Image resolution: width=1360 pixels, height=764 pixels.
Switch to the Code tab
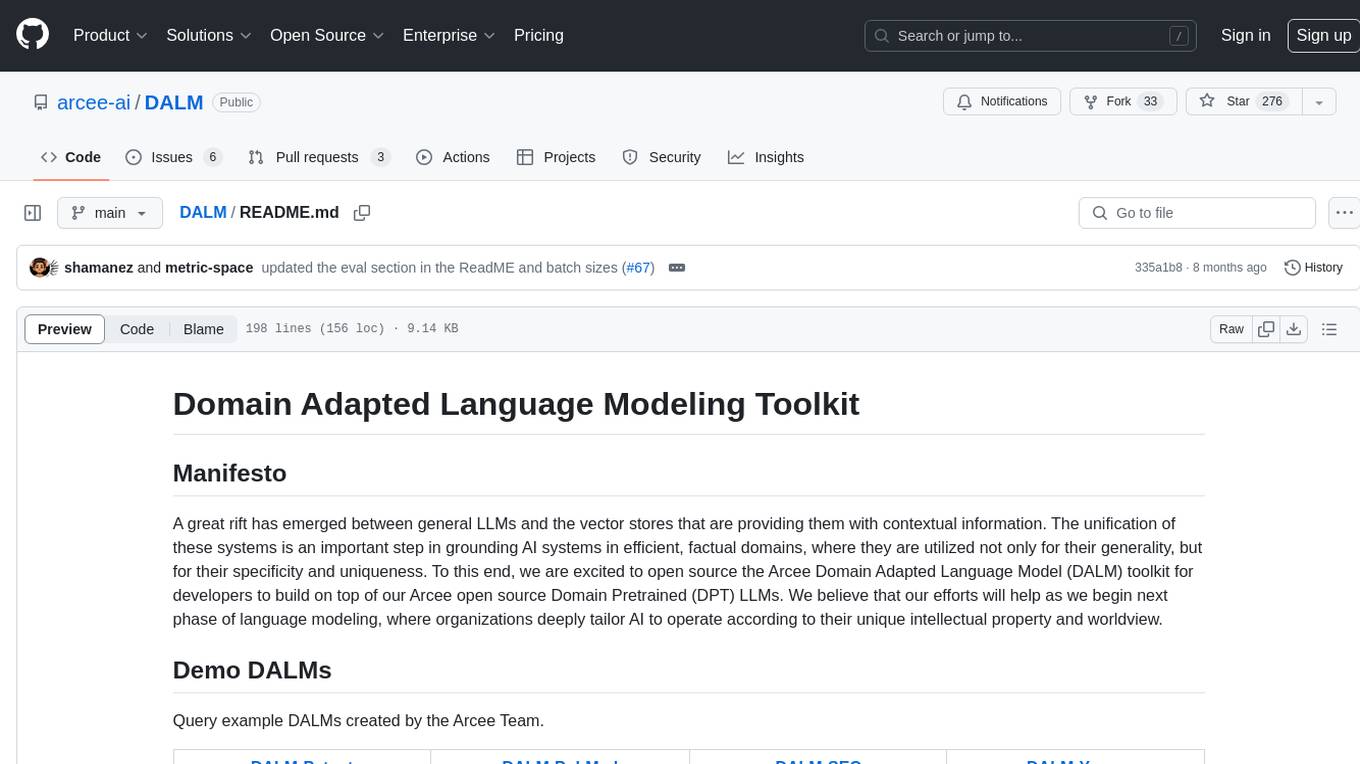[71, 157]
